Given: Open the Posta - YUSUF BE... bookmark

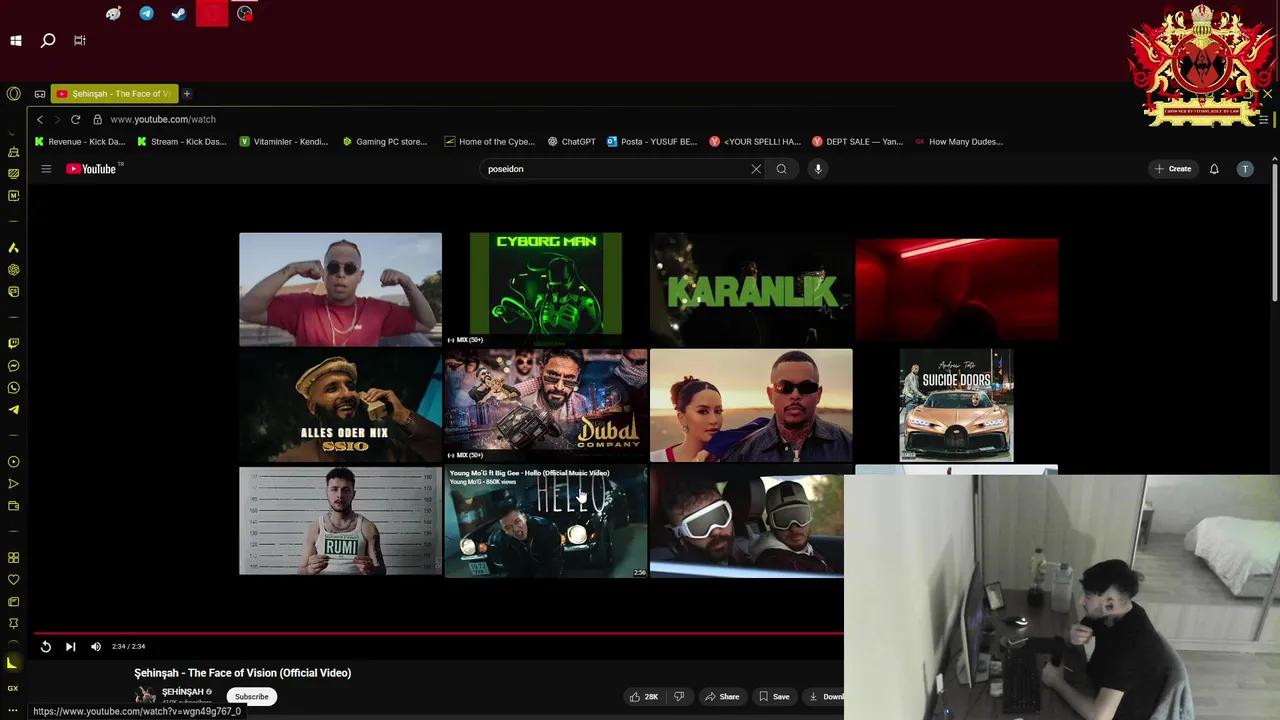Looking at the screenshot, I should pos(651,142).
